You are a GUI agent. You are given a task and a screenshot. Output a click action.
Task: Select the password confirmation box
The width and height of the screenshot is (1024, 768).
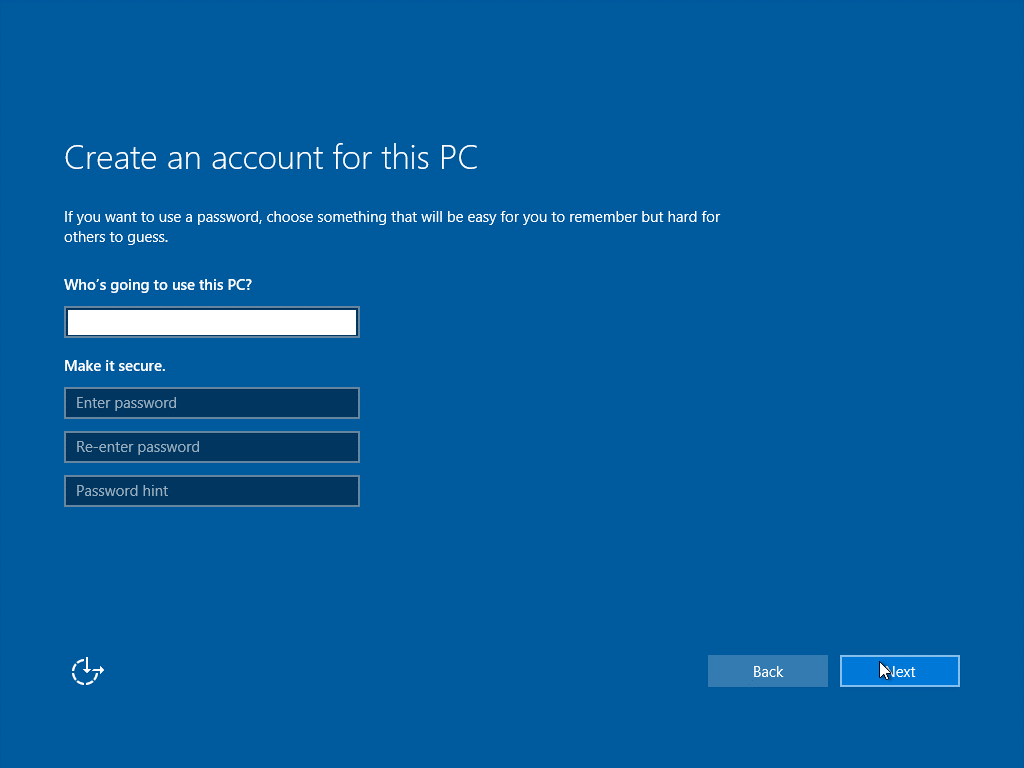pos(211,447)
